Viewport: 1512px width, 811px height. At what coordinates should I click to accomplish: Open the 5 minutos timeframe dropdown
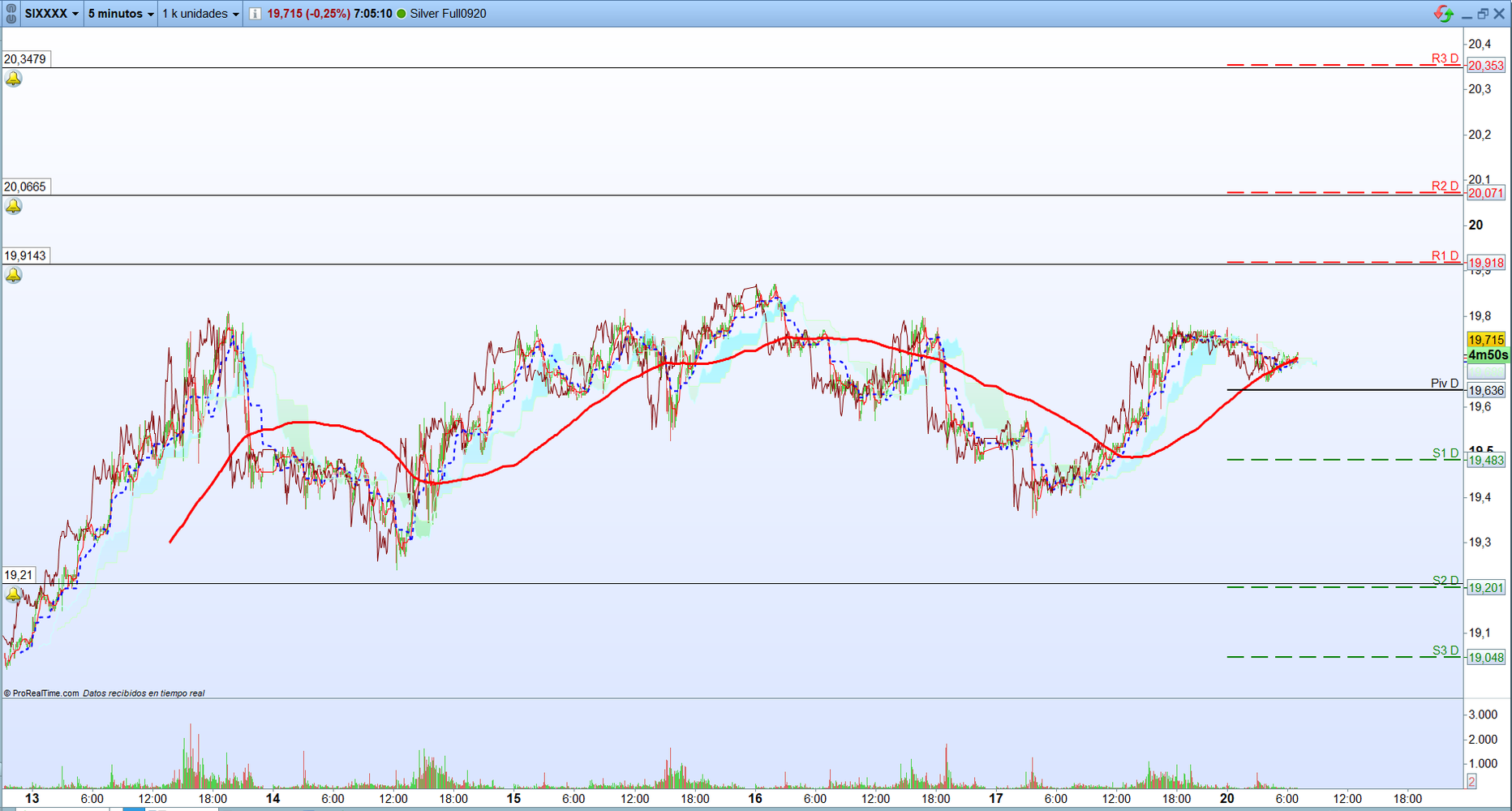click(121, 14)
